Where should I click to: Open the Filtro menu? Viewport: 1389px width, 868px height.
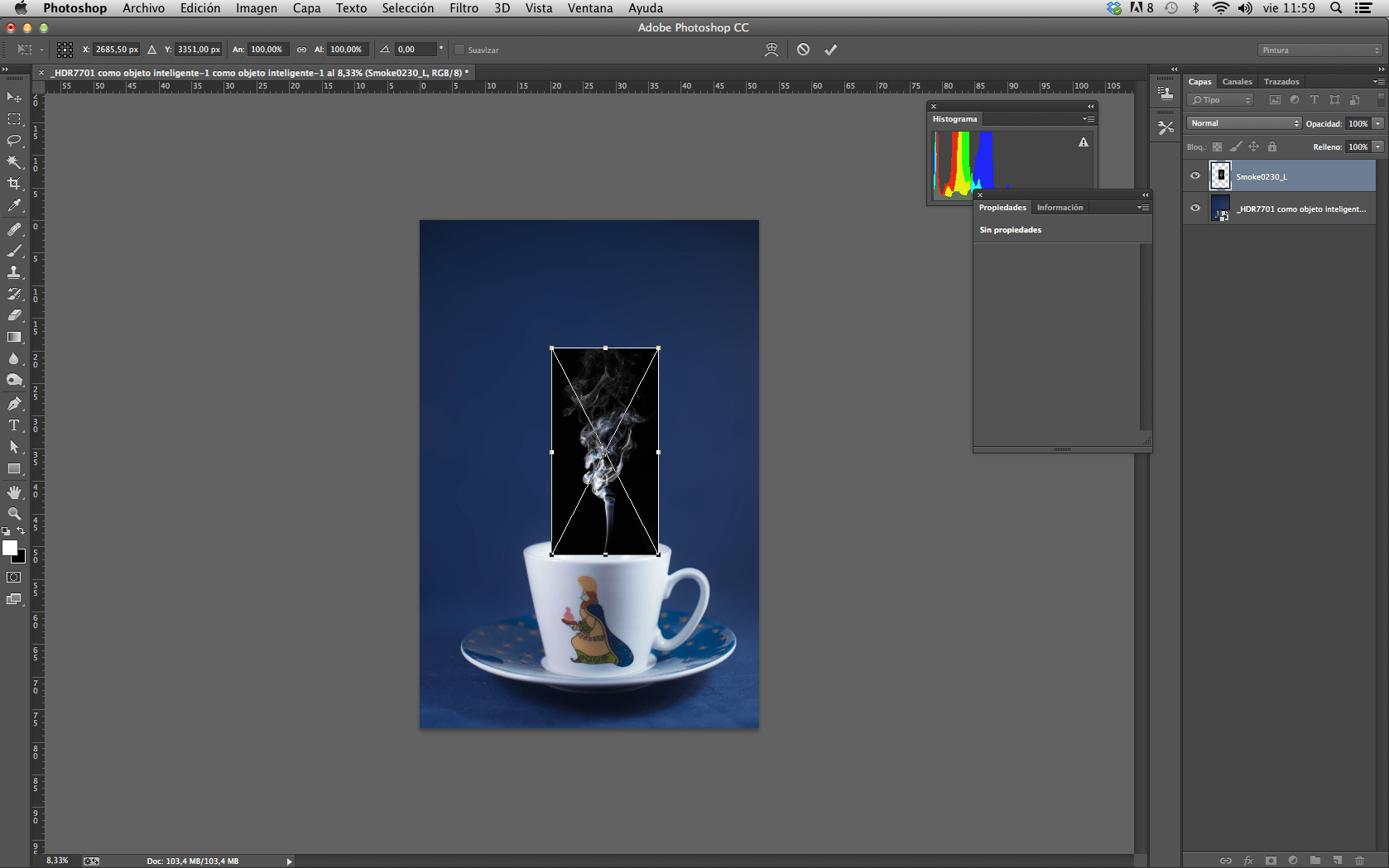click(464, 8)
